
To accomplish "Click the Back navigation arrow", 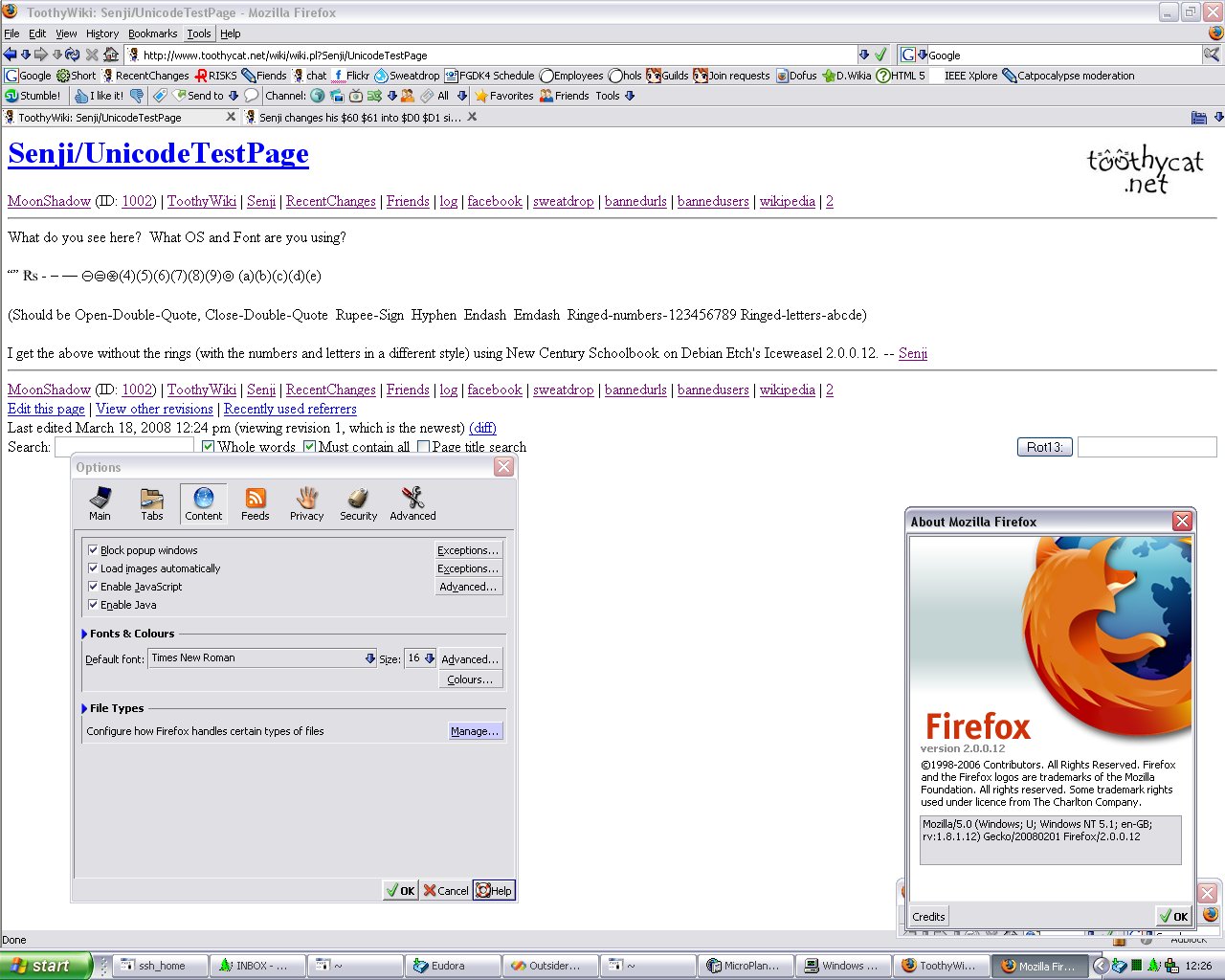I will (10, 55).
